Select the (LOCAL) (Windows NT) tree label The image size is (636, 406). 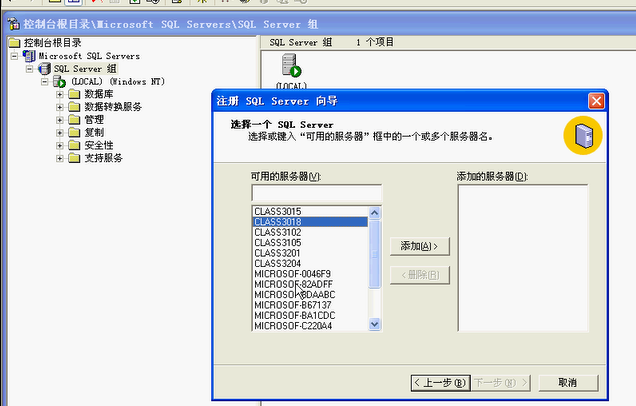click(x=118, y=82)
